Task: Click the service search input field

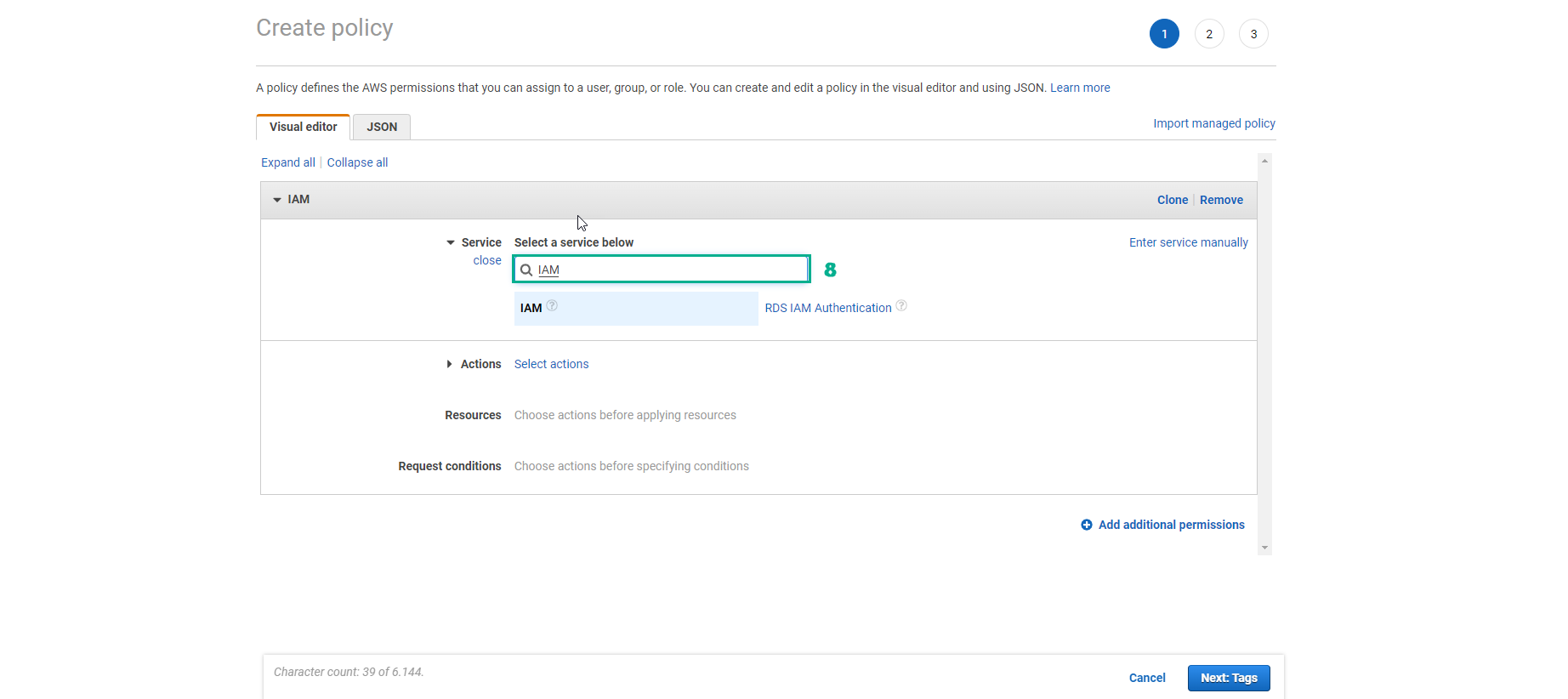Action: [x=662, y=270]
